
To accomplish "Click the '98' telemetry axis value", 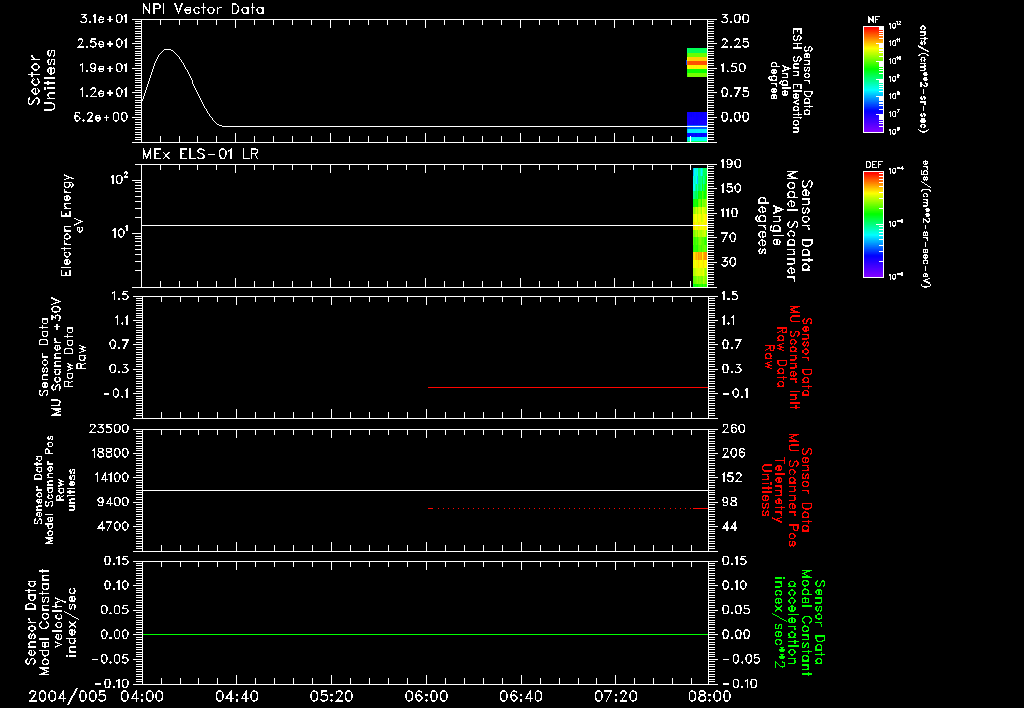I will click(x=729, y=502).
